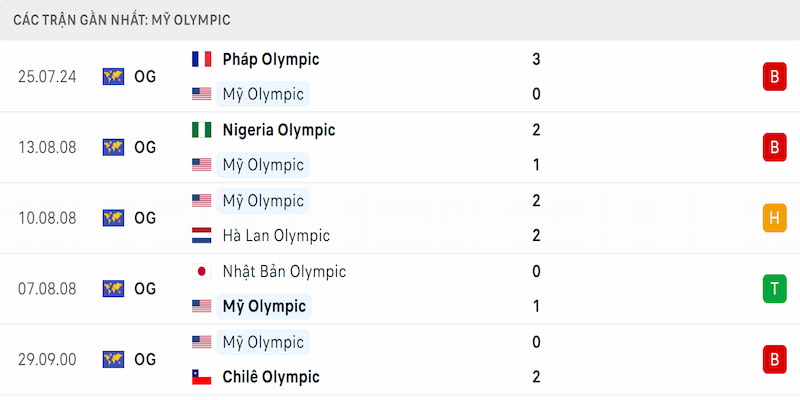
Task: Click the Netherlands flag next to Hà Lan Olympic
Action: tap(202, 236)
